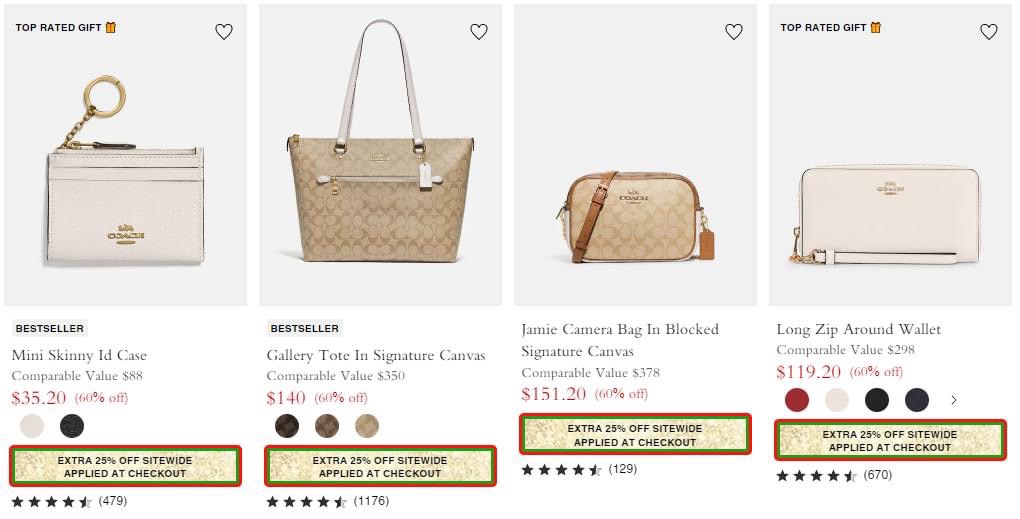Select black swatch for Mini Skinny Id Case

tap(72, 426)
